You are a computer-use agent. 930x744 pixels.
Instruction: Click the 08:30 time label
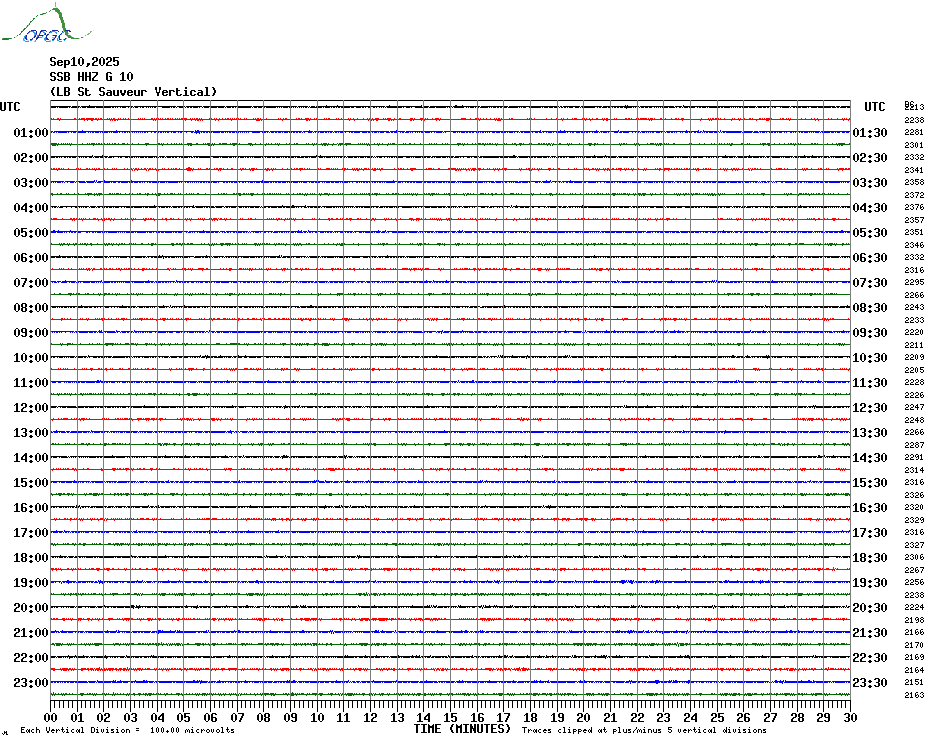pyautogui.click(x=870, y=308)
